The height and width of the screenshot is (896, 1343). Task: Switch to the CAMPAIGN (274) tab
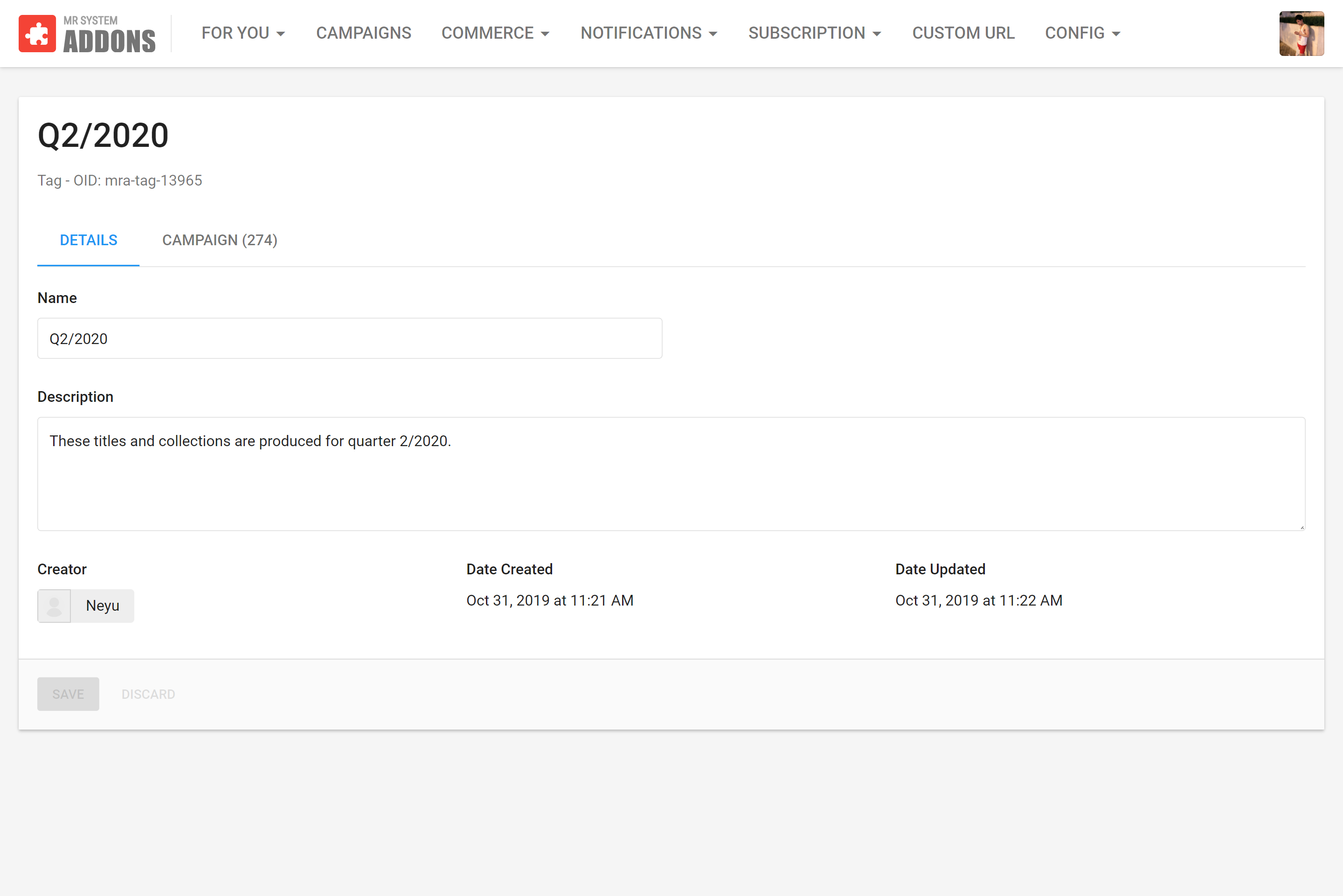(220, 240)
